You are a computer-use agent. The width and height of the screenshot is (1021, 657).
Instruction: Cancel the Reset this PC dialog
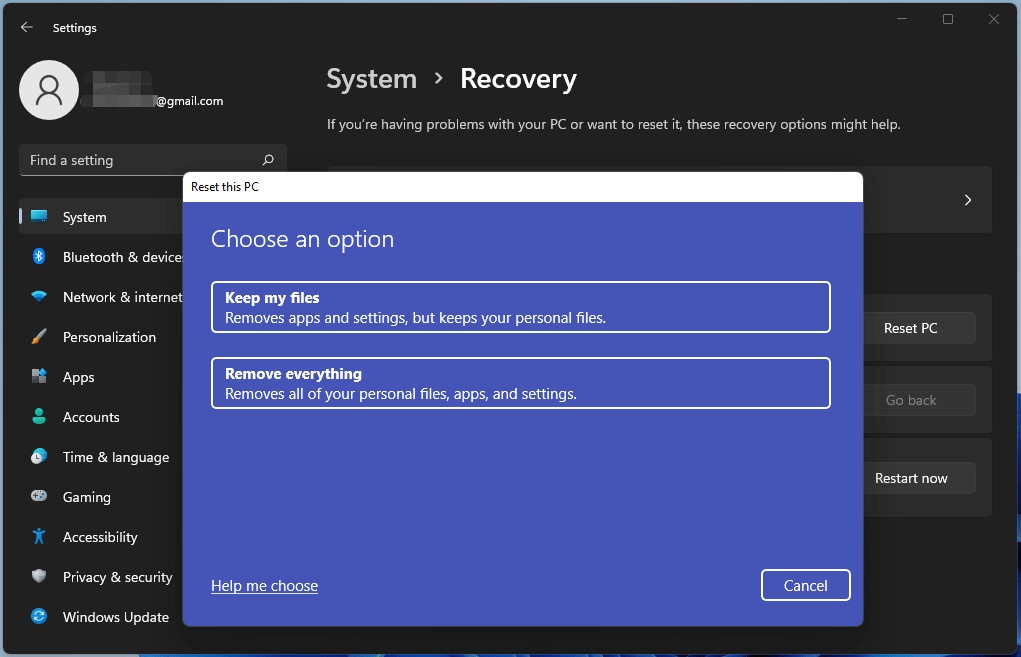(x=805, y=585)
